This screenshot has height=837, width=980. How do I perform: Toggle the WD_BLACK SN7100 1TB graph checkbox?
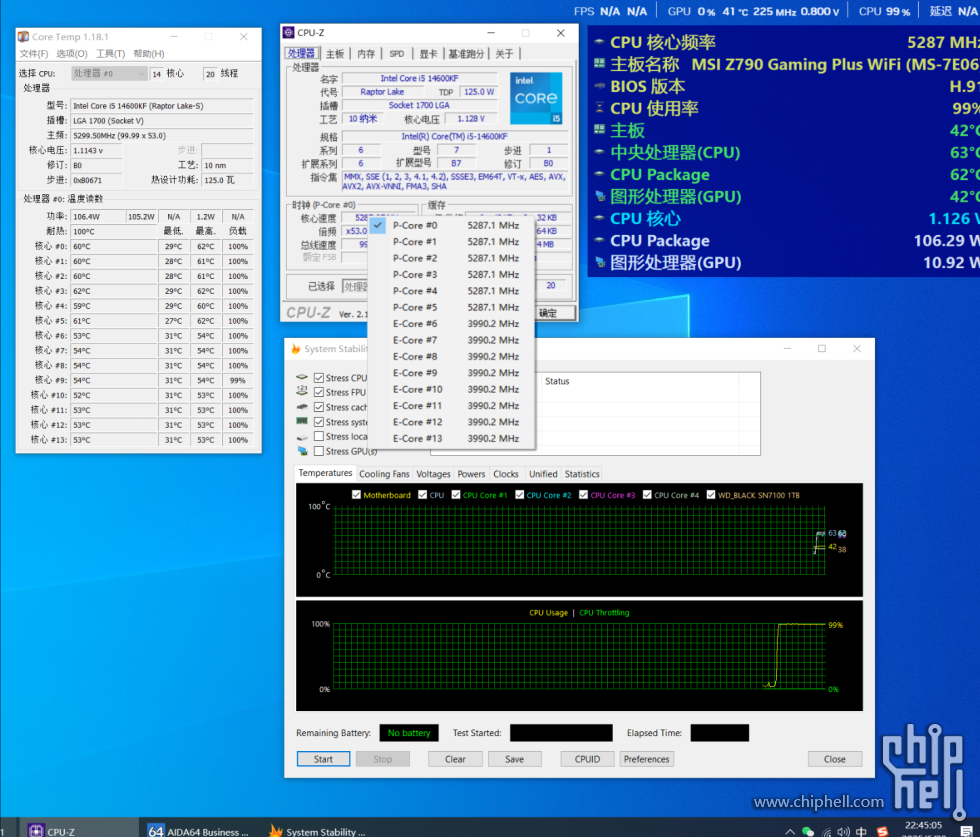[711, 494]
